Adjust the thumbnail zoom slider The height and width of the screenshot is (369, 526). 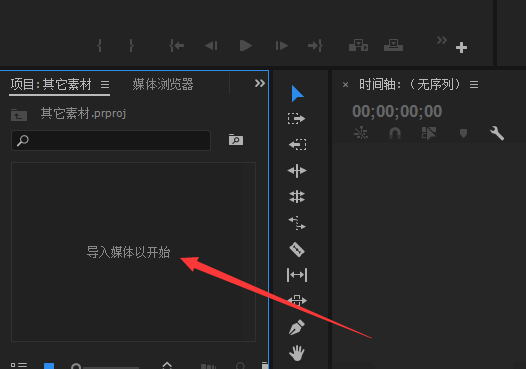pyautogui.click(x=105, y=366)
